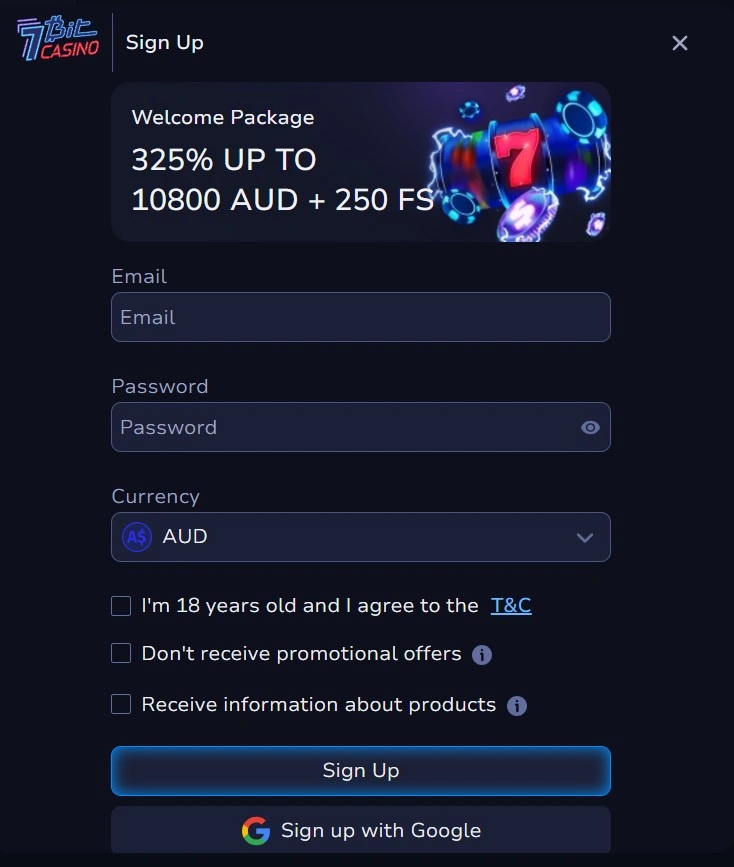Viewport: 734px width, 867px height.
Task: Click the info icon beside promotional offers
Action: point(482,654)
